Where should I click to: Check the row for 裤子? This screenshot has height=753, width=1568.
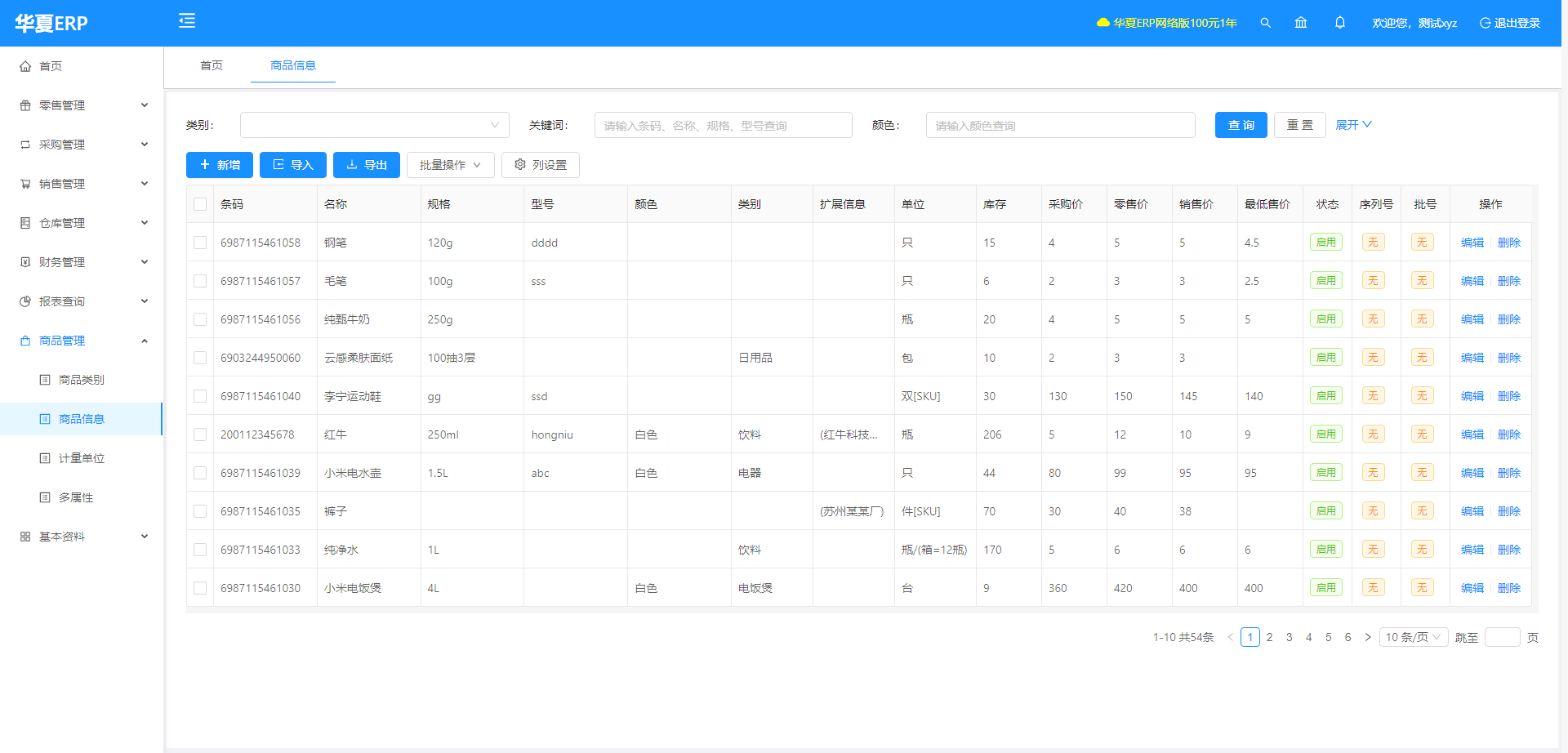[200, 511]
